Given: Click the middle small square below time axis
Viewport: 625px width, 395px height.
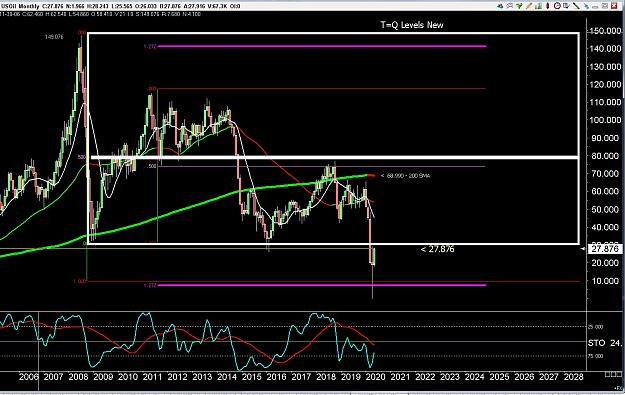Looking at the screenshot, I should coord(614,374).
